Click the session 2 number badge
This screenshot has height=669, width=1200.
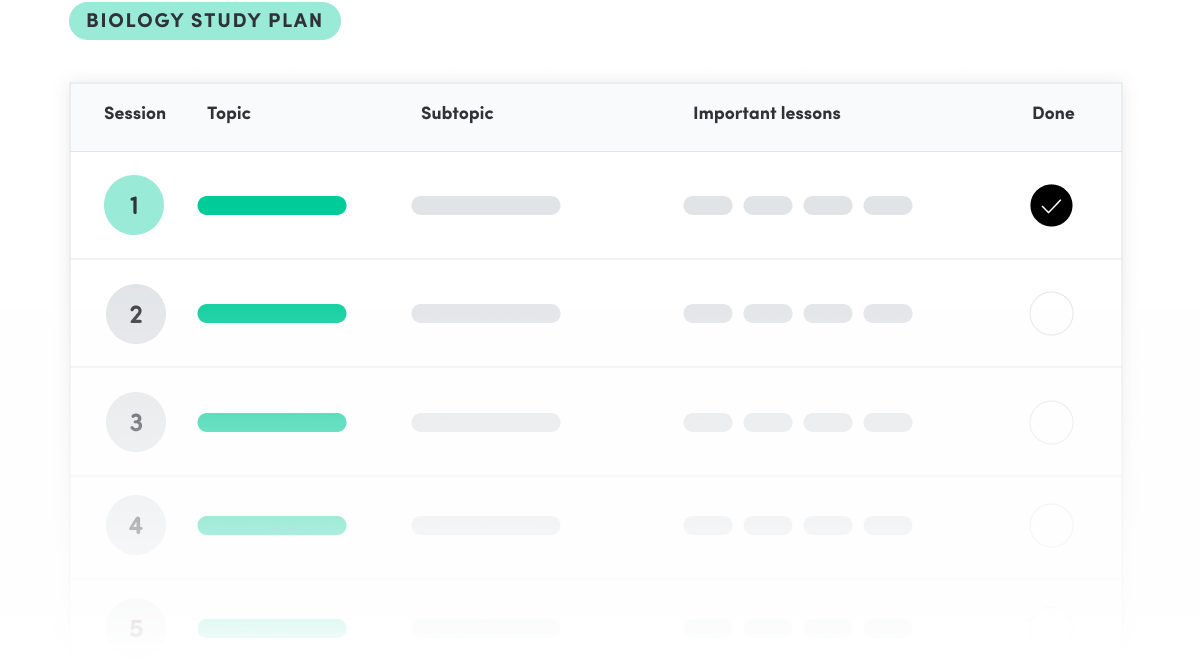[x=136, y=314]
